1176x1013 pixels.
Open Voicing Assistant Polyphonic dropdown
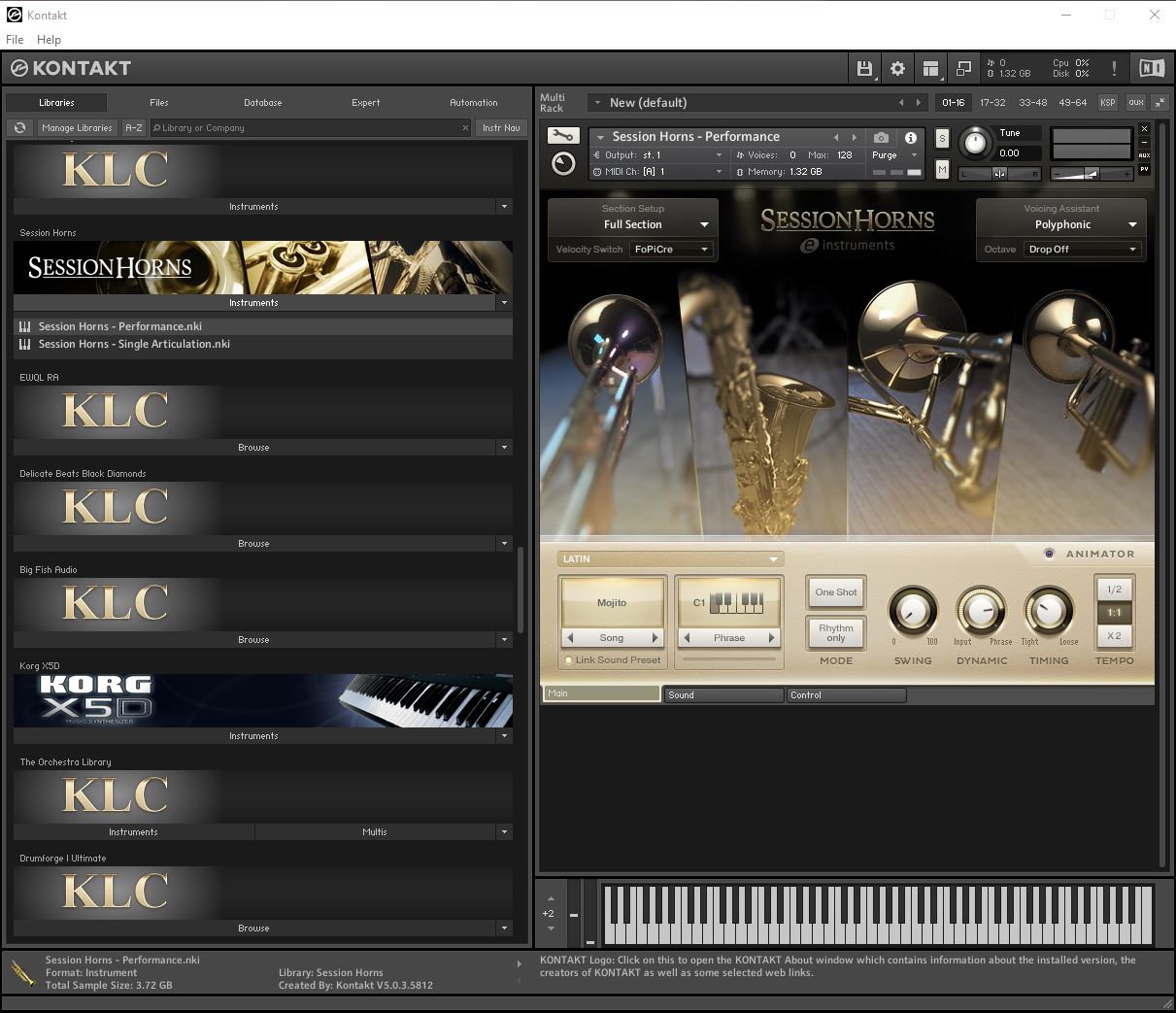[1062, 224]
